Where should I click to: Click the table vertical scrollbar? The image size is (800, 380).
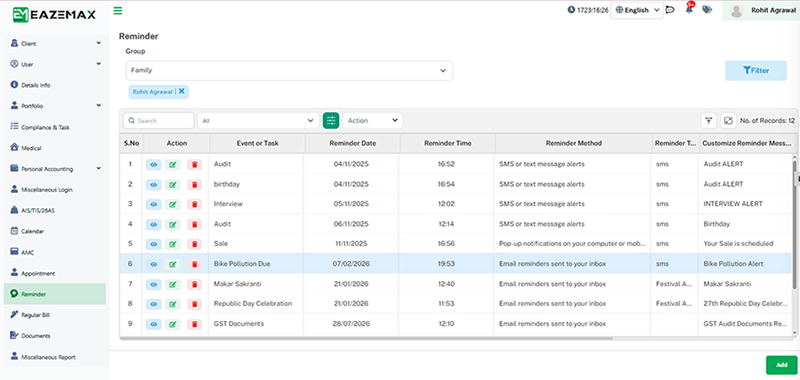click(794, 224)
